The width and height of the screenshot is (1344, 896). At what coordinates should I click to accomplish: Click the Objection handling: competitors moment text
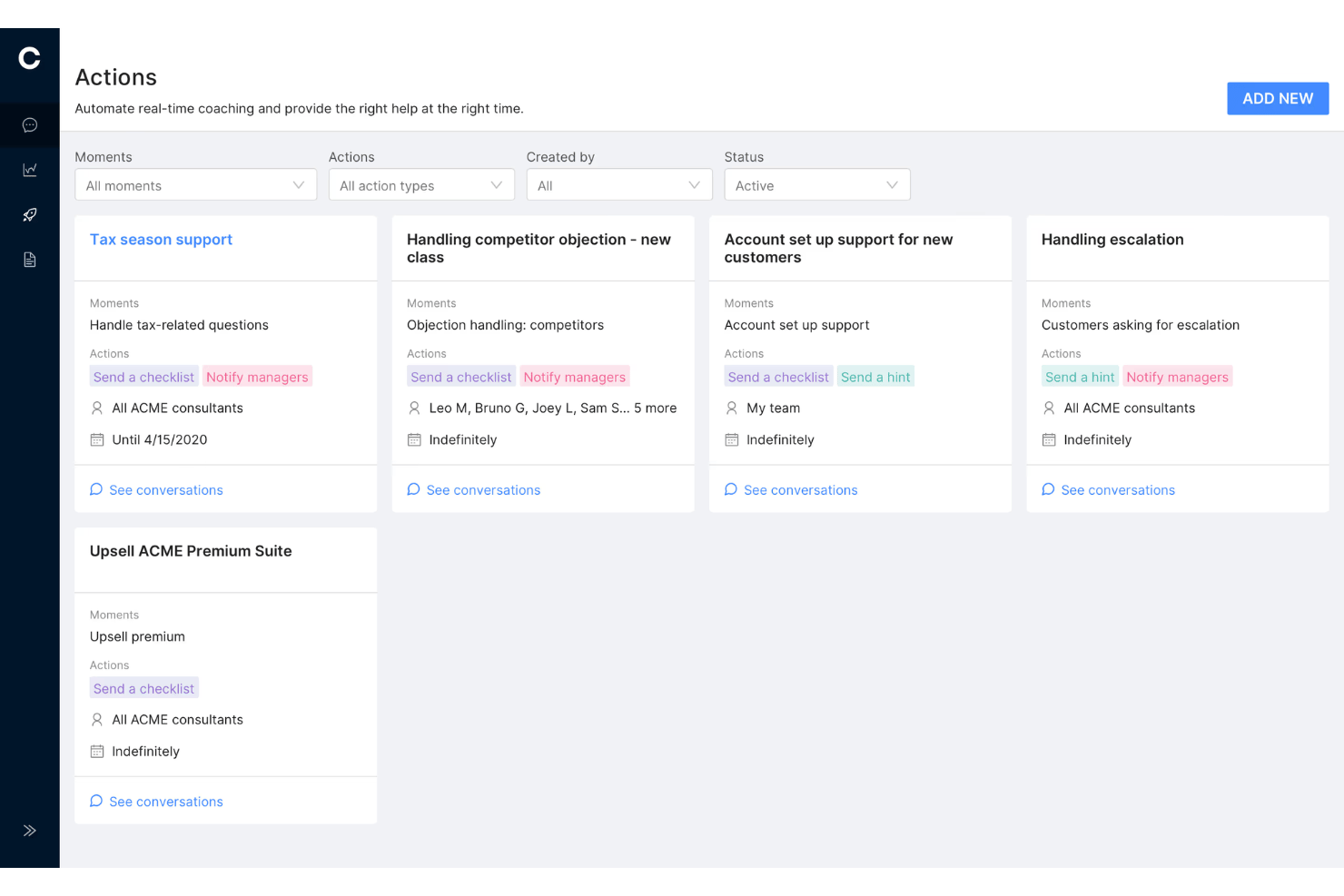[505, 325]
